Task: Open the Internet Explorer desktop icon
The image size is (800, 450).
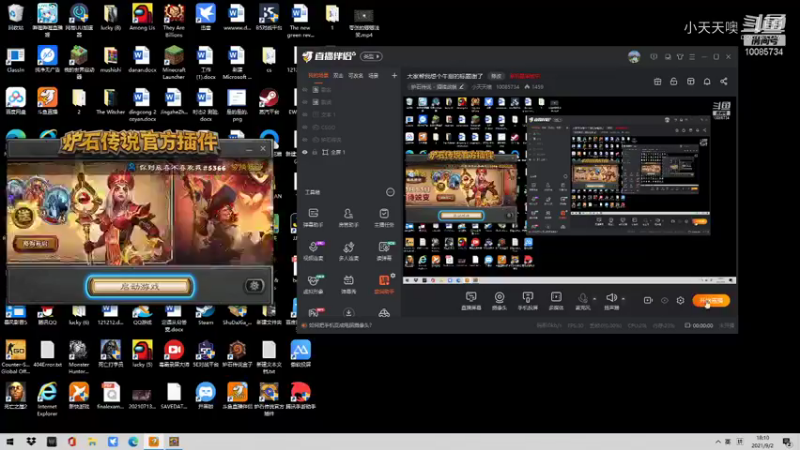Action: click(x=47, y=399)
